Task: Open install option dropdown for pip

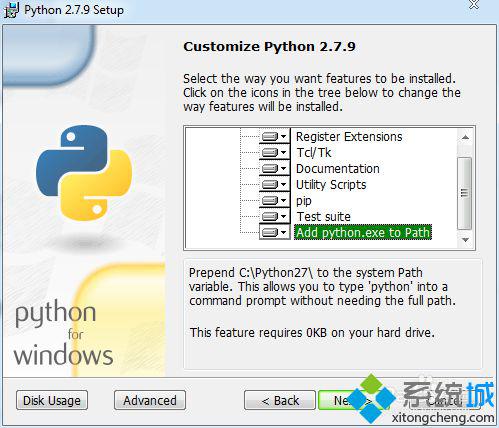Action: click(x=274, y=200)
